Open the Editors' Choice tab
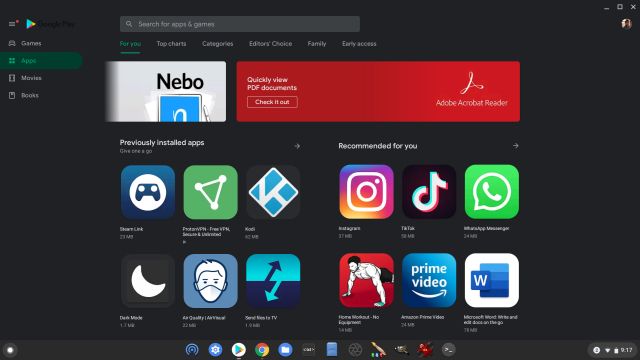 (x=271, y=44)
